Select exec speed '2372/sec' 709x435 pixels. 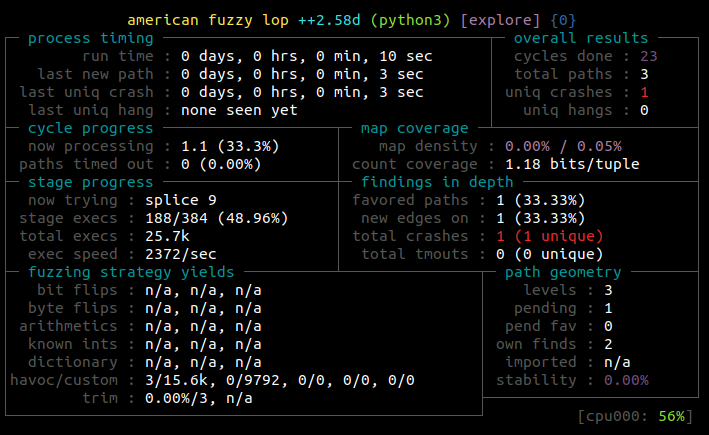[x=181, y=254]
